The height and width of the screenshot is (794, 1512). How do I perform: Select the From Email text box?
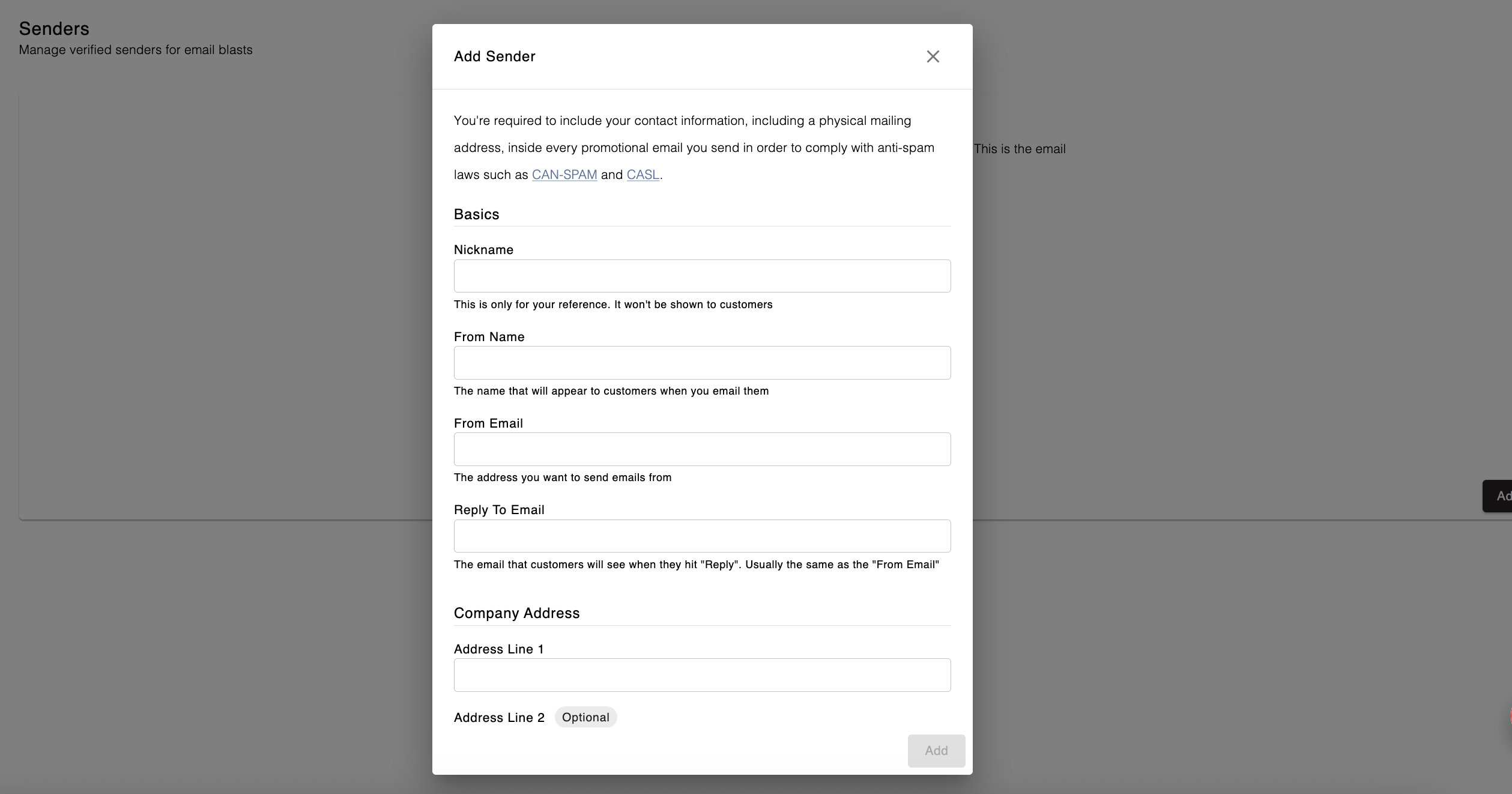(702, 449)
